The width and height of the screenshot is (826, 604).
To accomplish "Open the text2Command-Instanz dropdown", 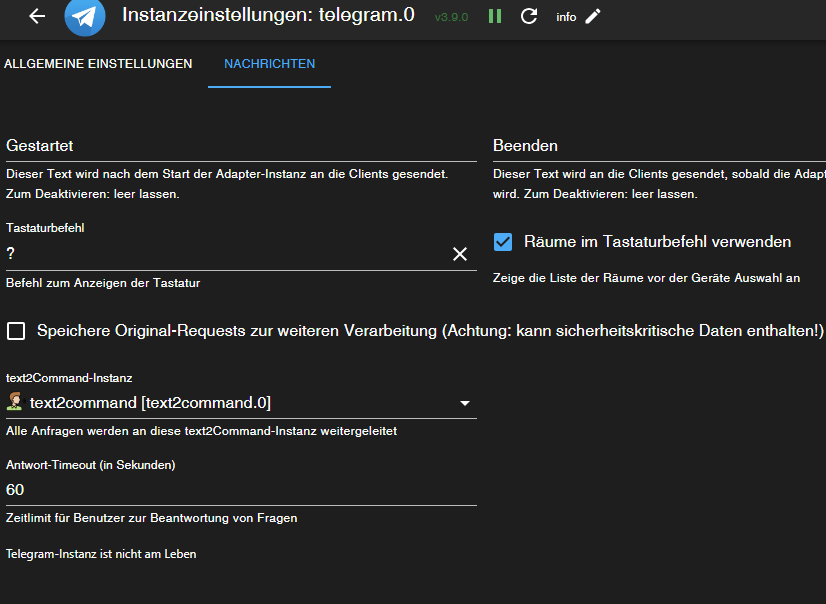I will (241, 403).
